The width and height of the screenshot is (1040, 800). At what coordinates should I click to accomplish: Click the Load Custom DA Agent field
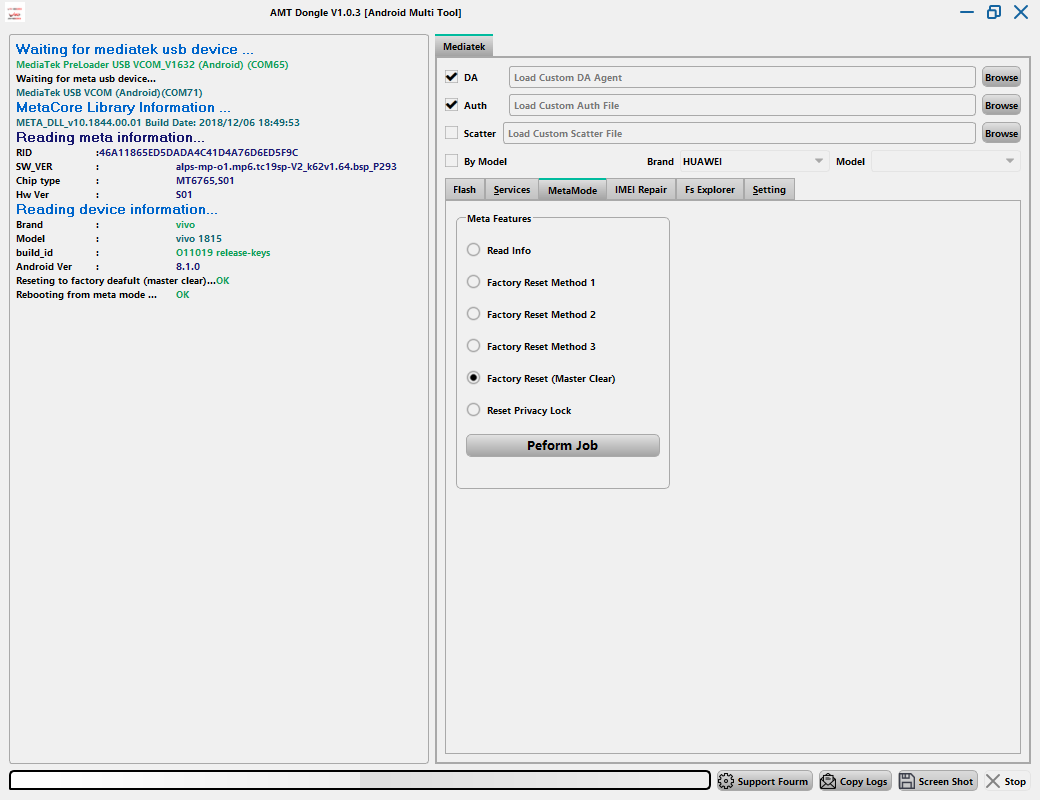pos(742,77)
